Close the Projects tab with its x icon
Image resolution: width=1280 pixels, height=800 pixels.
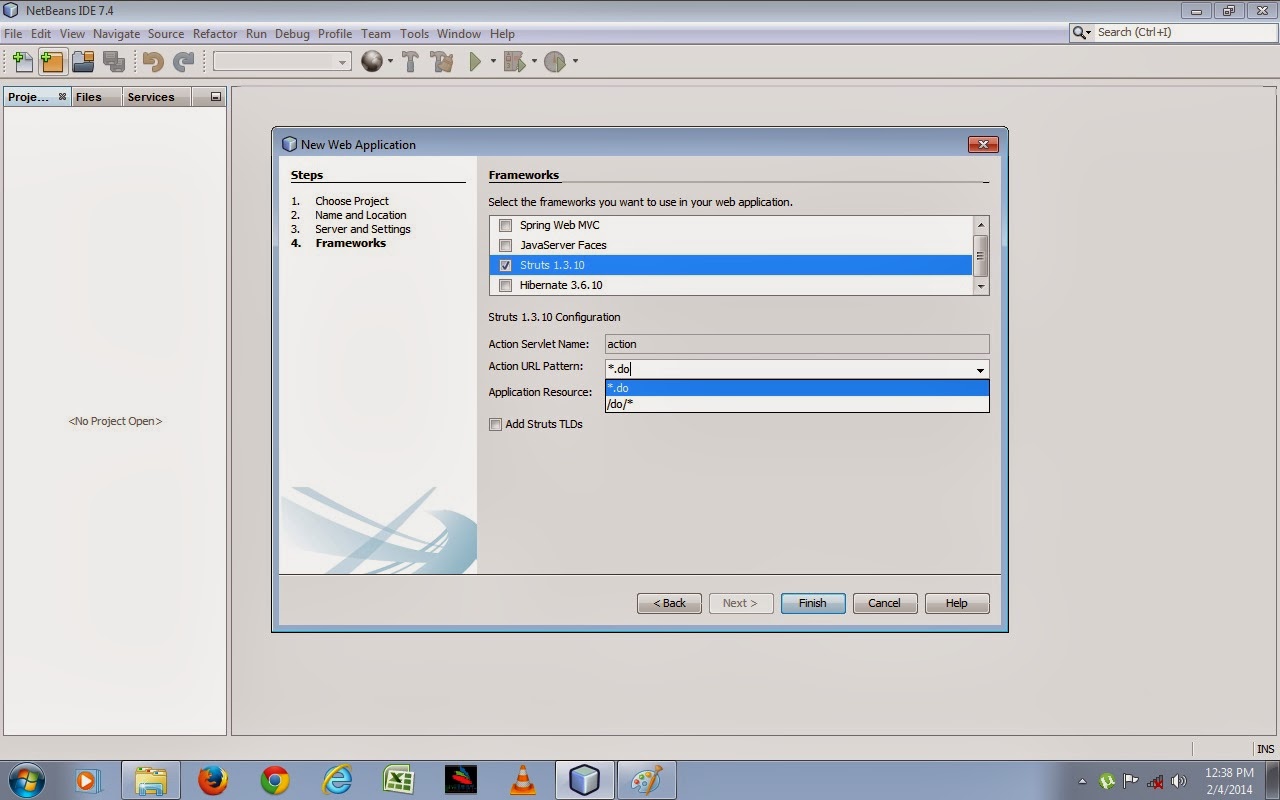62,97
